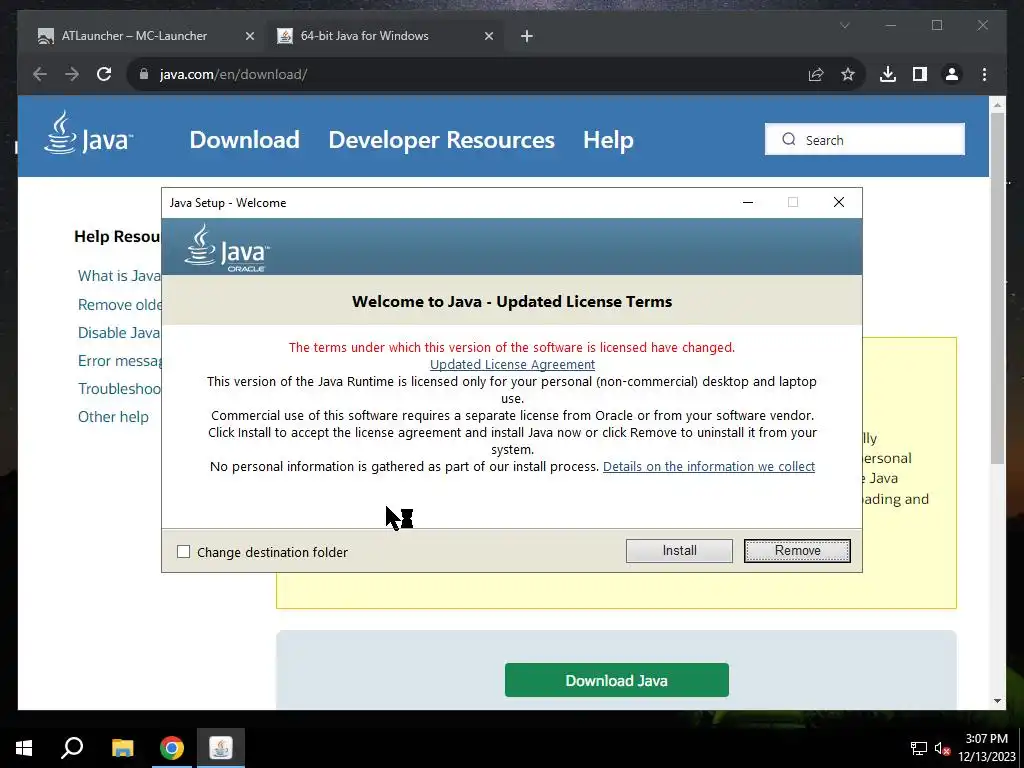The width and height of the screenshot is (1024, 768).
Task: Open the Disable Java help link
Action: coord(119,332)
